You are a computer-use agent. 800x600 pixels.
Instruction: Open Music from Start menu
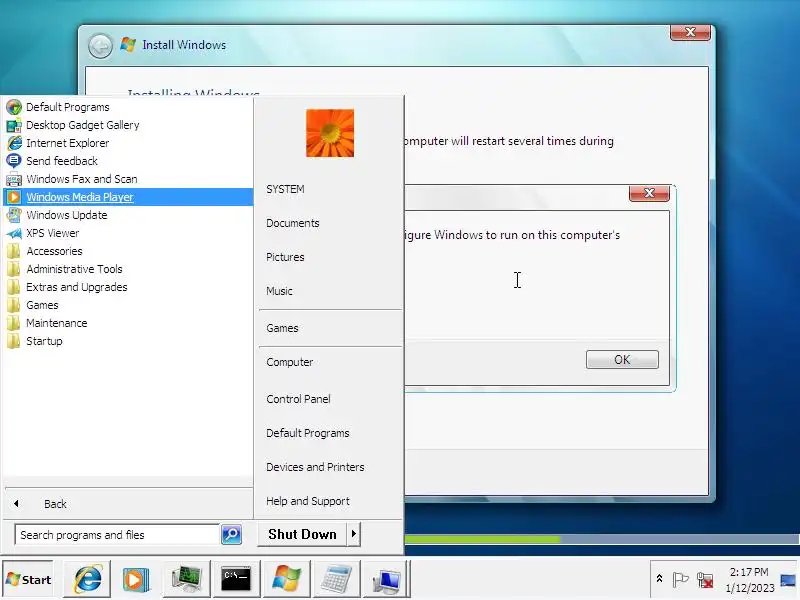(x=279, y=291)
